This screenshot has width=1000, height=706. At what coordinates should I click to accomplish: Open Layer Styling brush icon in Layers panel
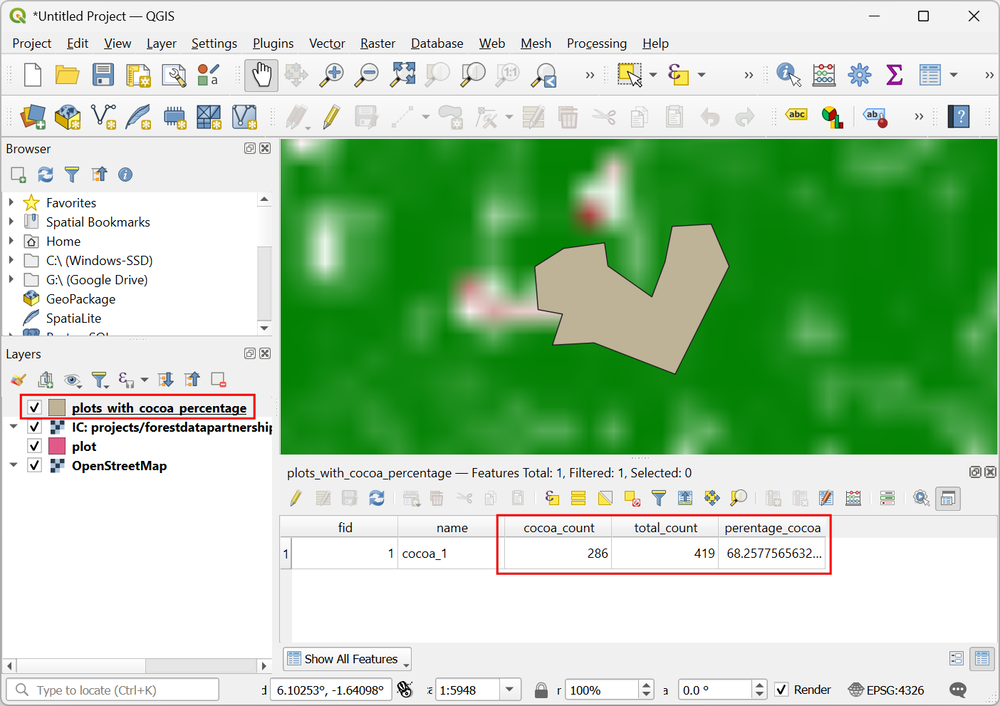click(x=18, y=380)
